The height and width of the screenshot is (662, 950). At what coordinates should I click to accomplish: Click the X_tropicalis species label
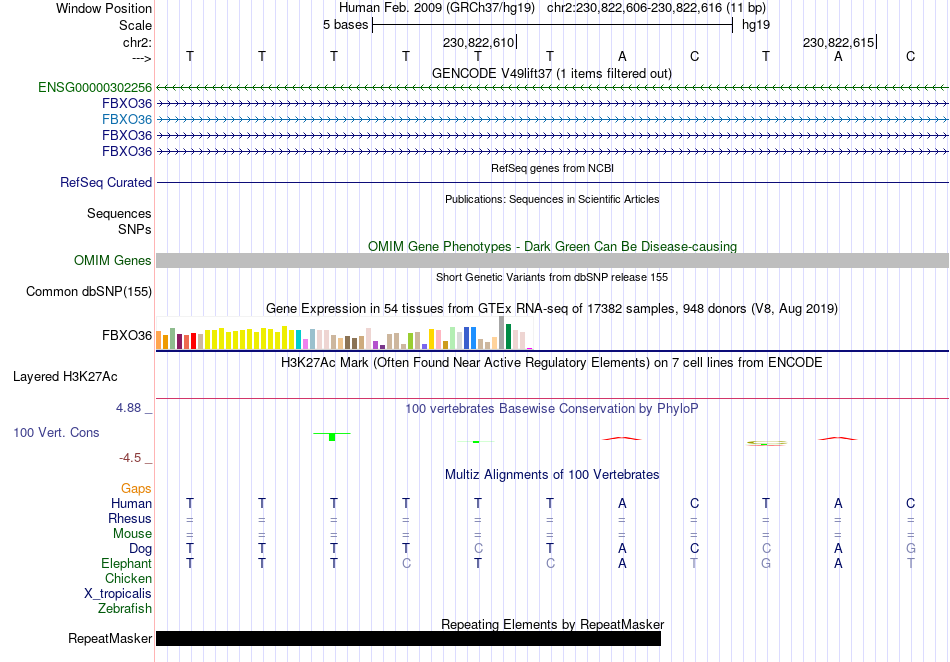(118, 594)
